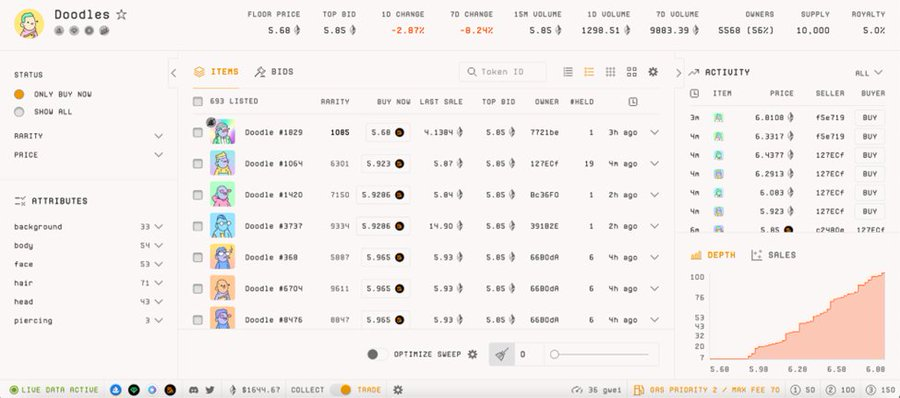Open the Items tab
The height and width of the screenshot is (398, 900).
[x=216, y=72]
